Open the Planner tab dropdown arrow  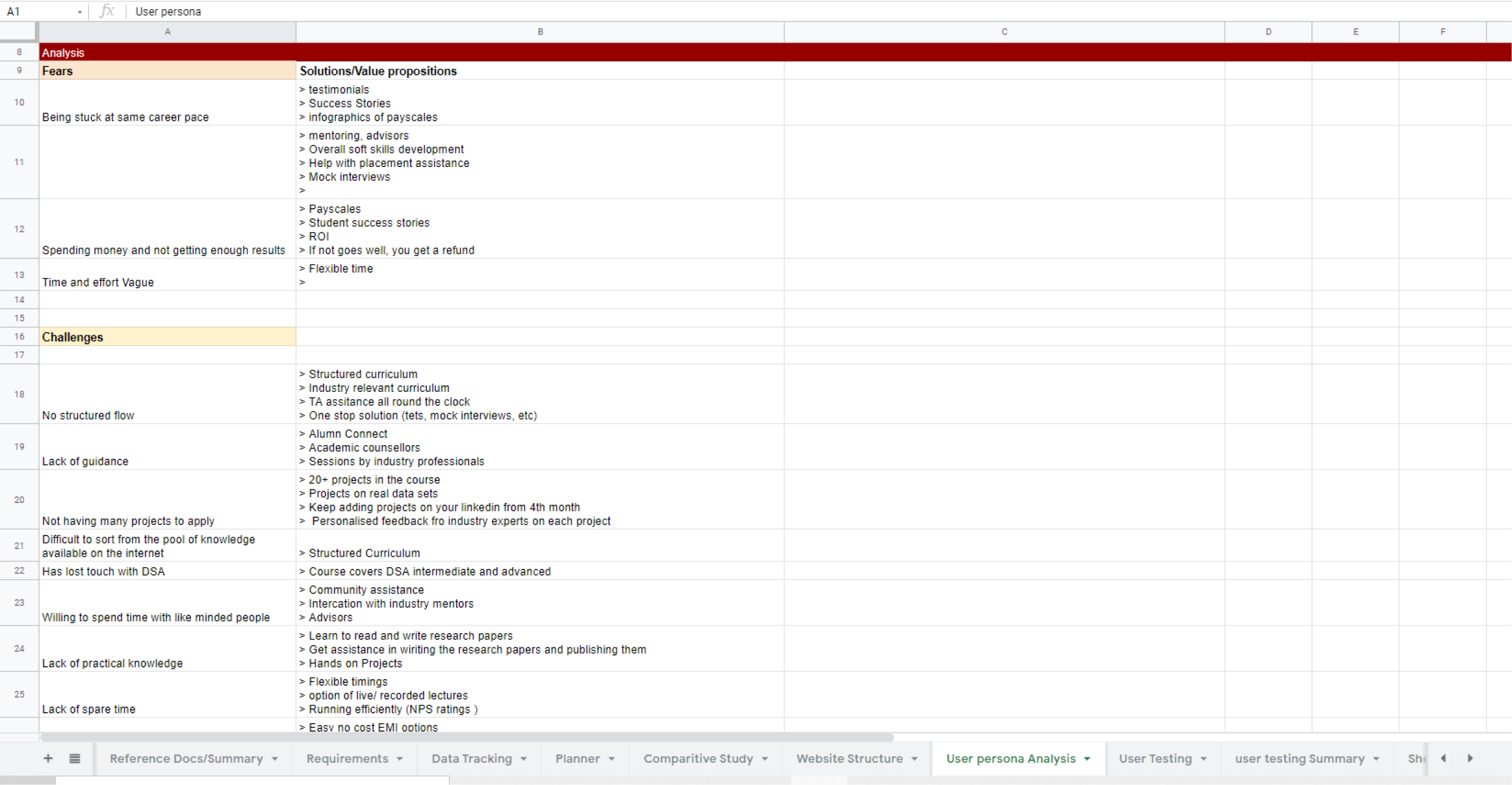[611, 758]
